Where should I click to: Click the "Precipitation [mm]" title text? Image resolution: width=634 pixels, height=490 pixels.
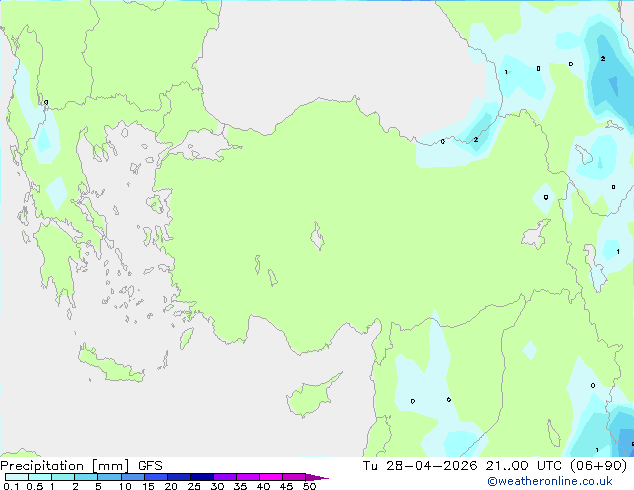[x=65, y=466]
